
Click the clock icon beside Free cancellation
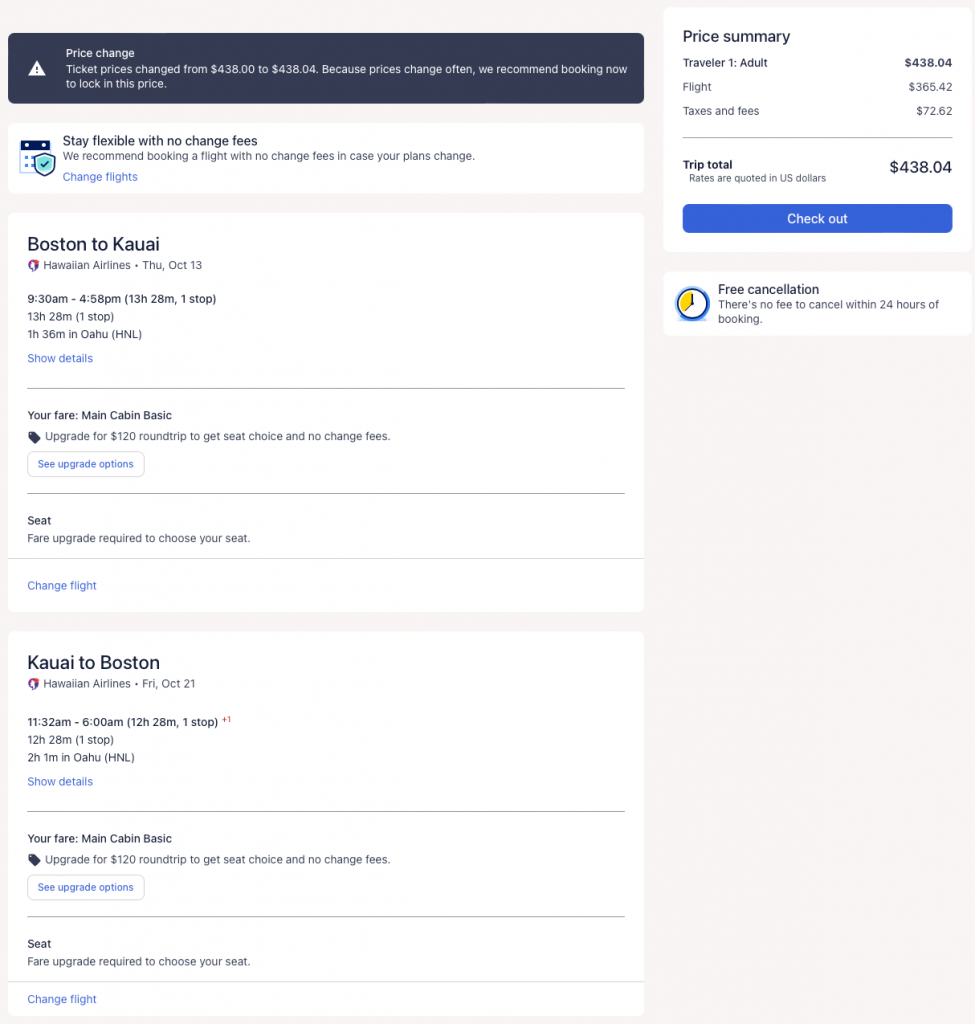pyautogui.click(x=692, y=304)
